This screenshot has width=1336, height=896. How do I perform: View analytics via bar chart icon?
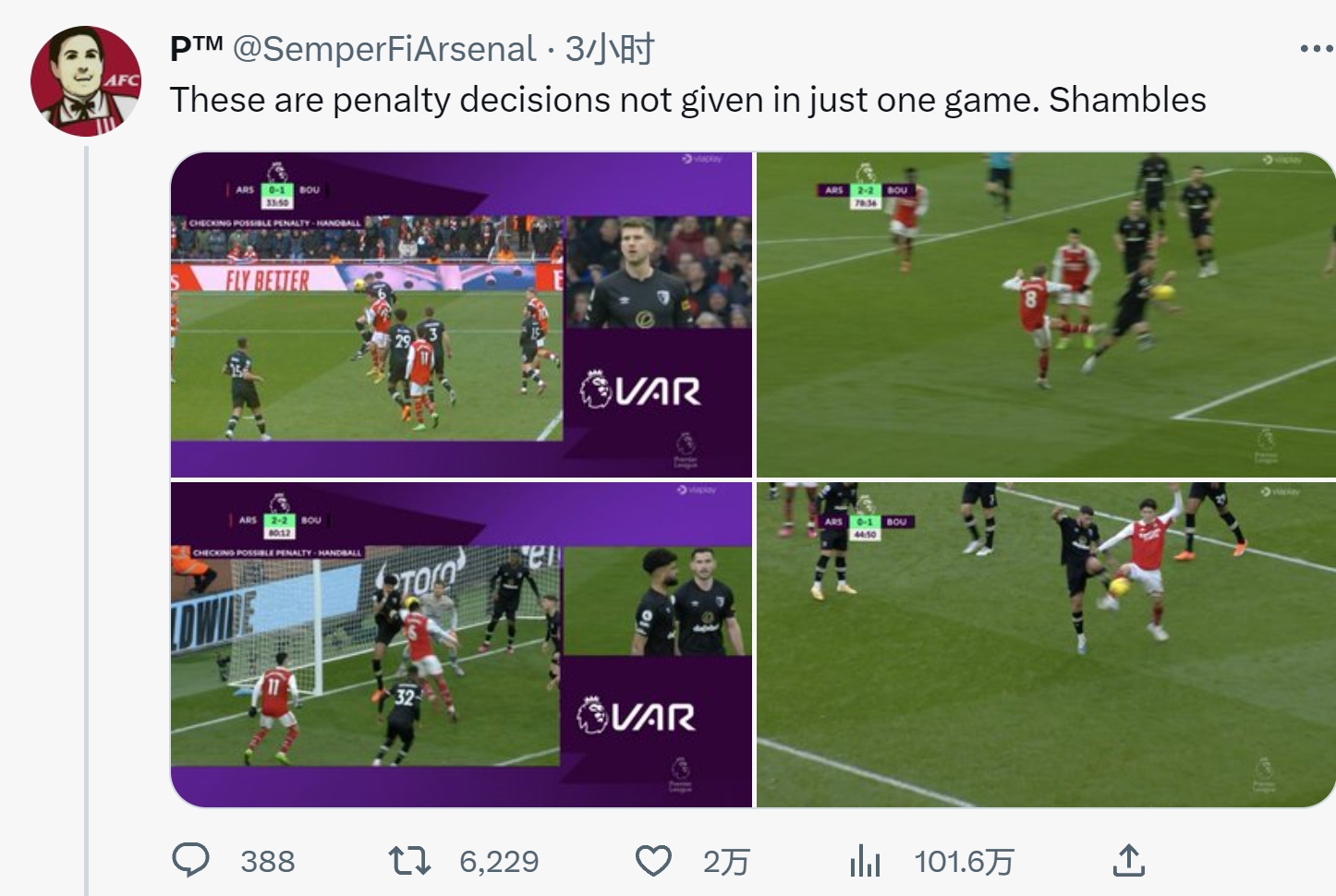(x=865, y=861)
